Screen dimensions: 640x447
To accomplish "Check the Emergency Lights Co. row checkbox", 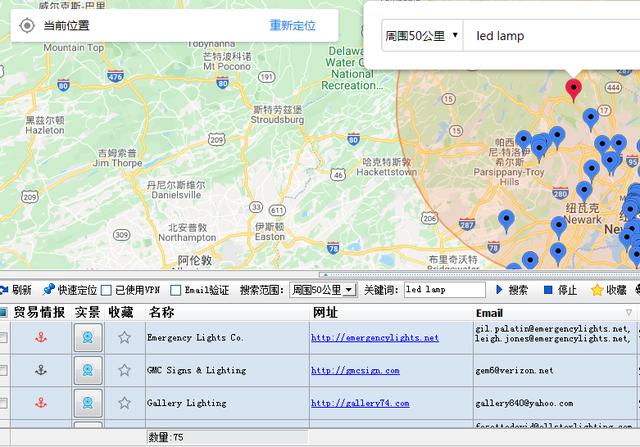I will [3, 338].
